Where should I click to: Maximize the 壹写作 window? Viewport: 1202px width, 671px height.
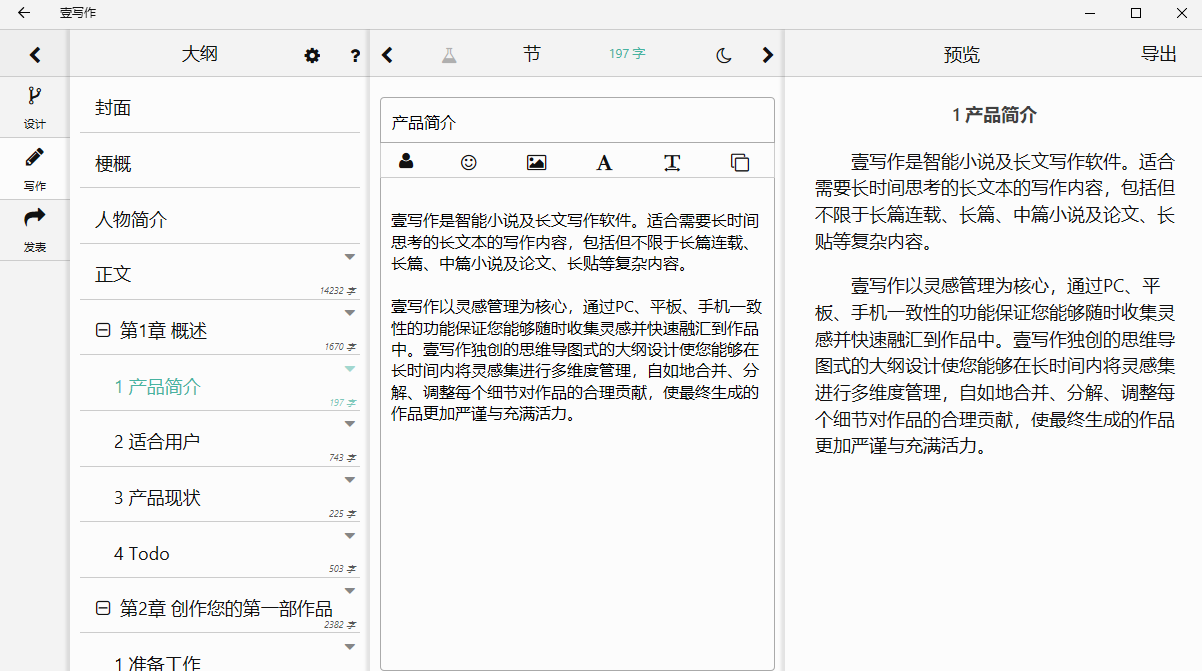point(1136,13)
